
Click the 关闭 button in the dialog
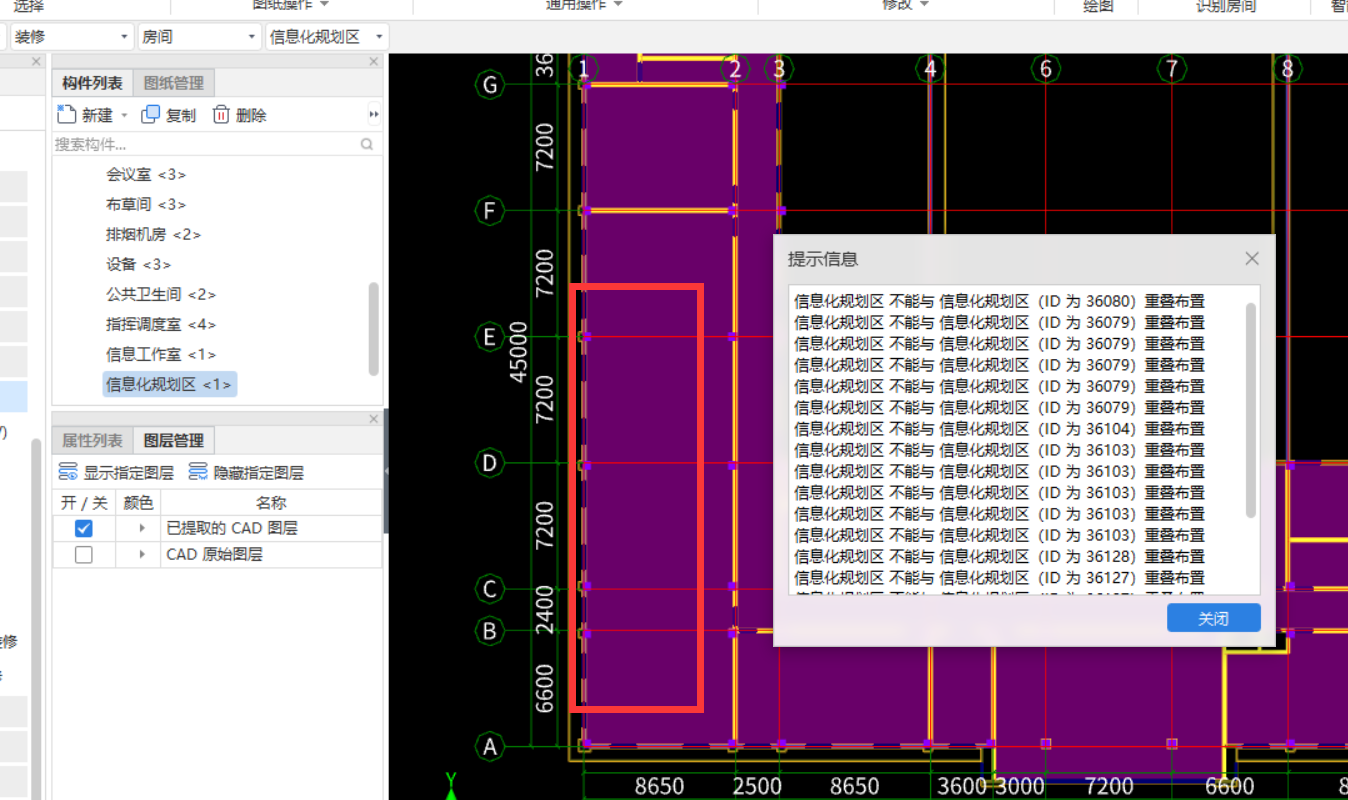click(x=1213, y=618)
